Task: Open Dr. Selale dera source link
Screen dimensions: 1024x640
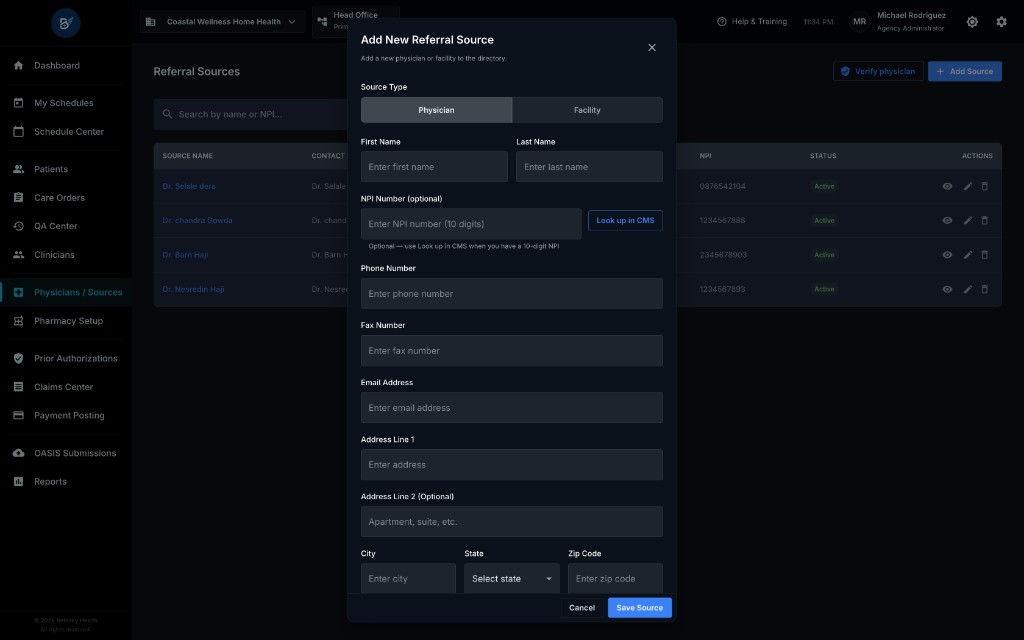Action: [x=189, y=186]
